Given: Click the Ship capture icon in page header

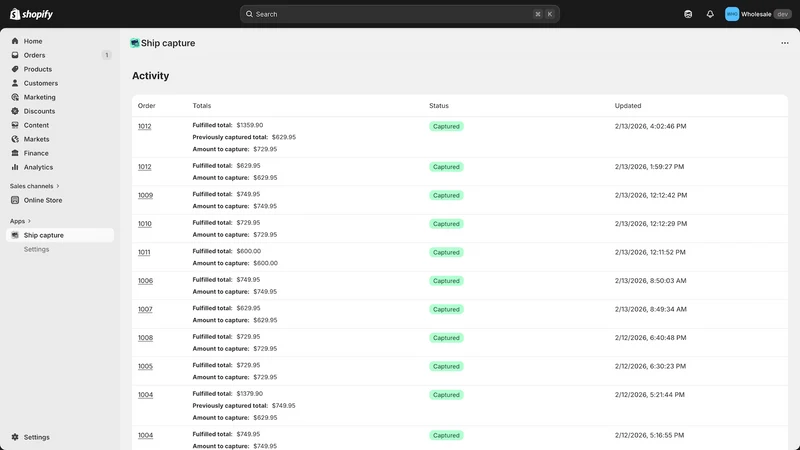Looking at the screenshot, I should (135, 43).
